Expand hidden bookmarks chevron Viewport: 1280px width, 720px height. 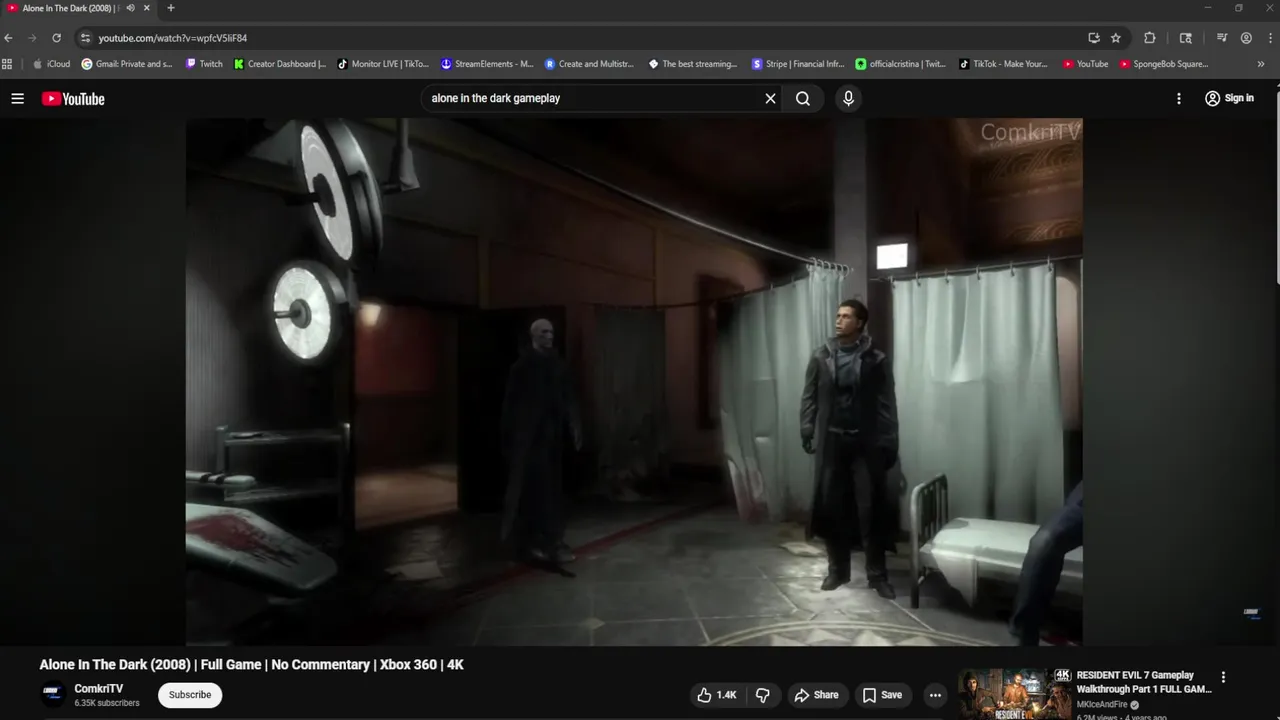pyautogui.click(x=1260, y=64)
